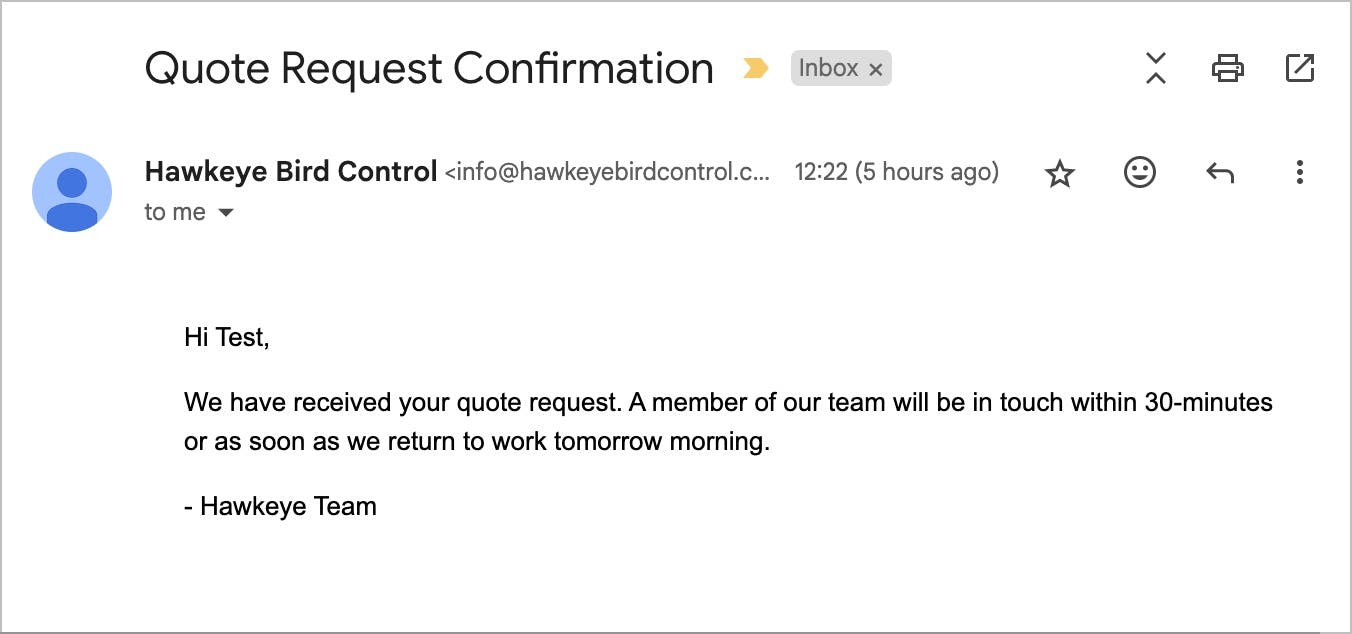Open the email in a new window

(1299, 68)
